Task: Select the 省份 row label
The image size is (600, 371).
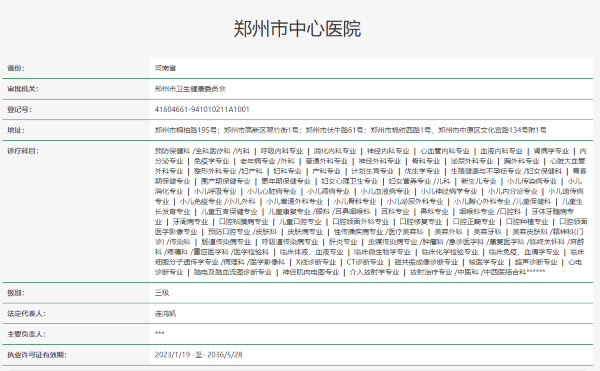Action: pyautogui.click(x=16, y=68)
